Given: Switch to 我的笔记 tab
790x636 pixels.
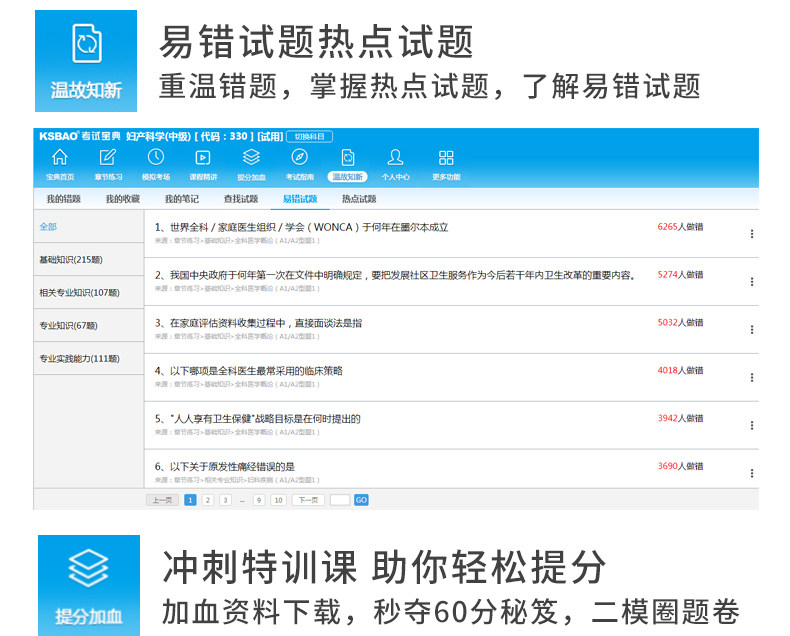Looking at the screenshot, I should click(x=181, y=199).
